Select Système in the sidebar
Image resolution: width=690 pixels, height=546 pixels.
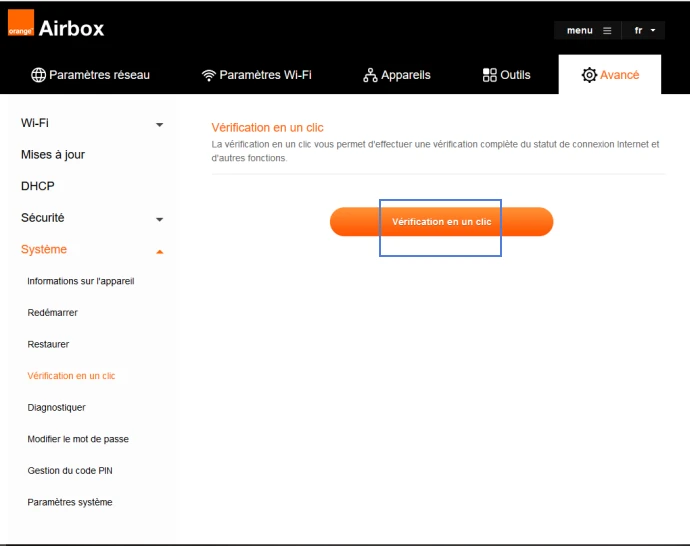44,249
